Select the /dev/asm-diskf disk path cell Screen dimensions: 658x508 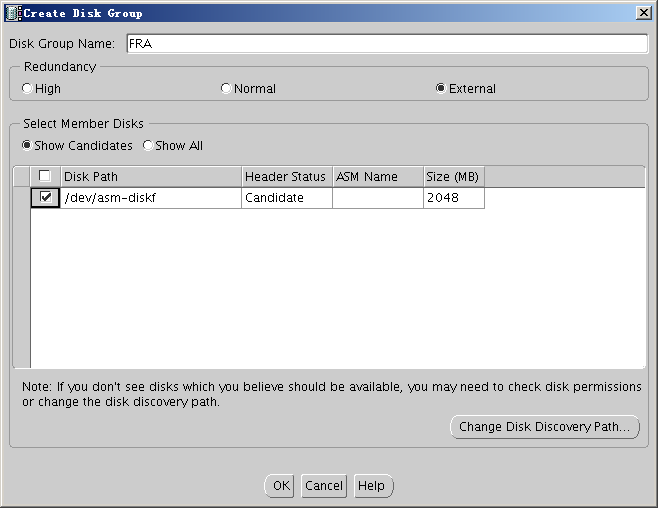tap(150, 198)
